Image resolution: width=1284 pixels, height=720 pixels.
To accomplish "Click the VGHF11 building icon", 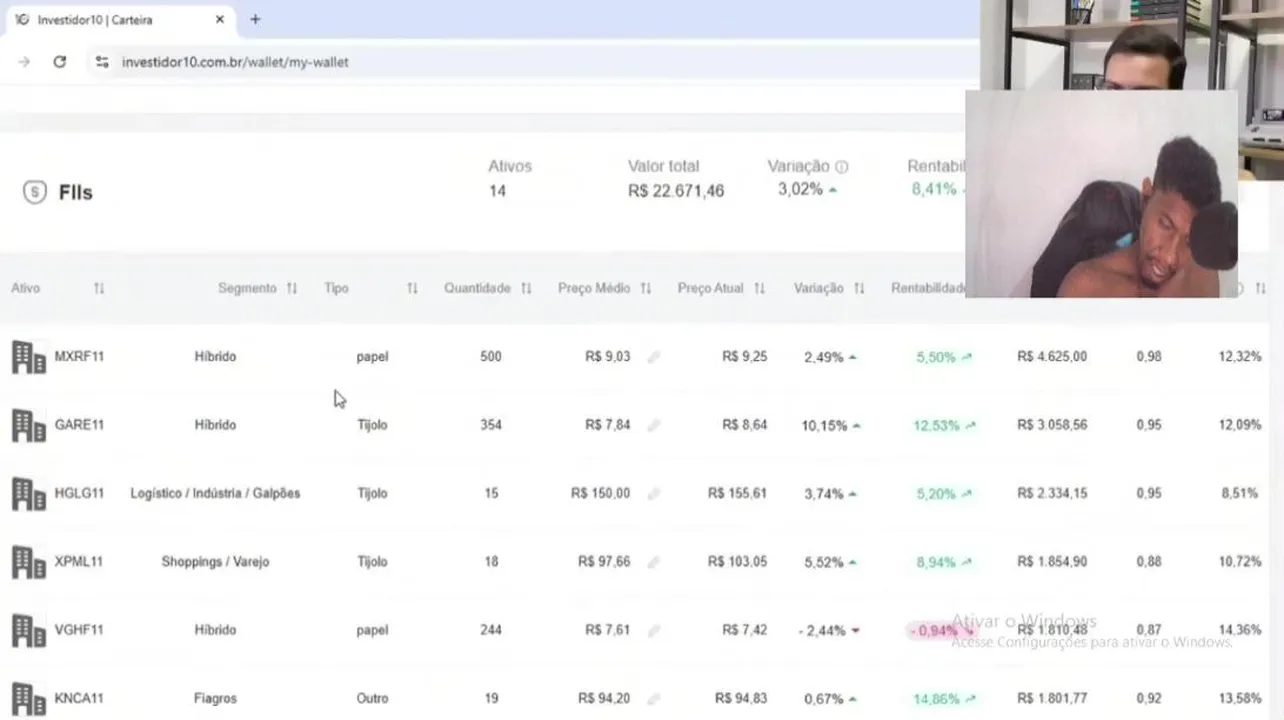I will [28, 630].
